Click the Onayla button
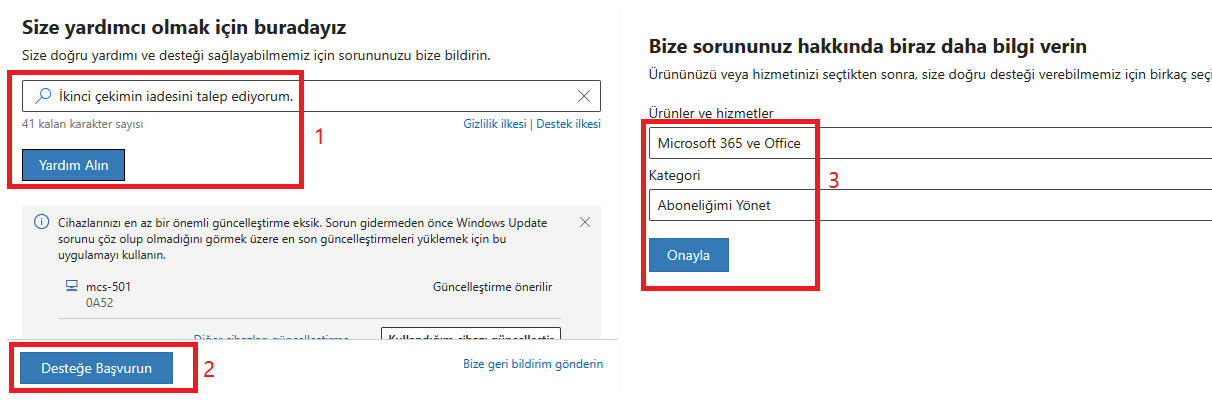 point(688,255)
